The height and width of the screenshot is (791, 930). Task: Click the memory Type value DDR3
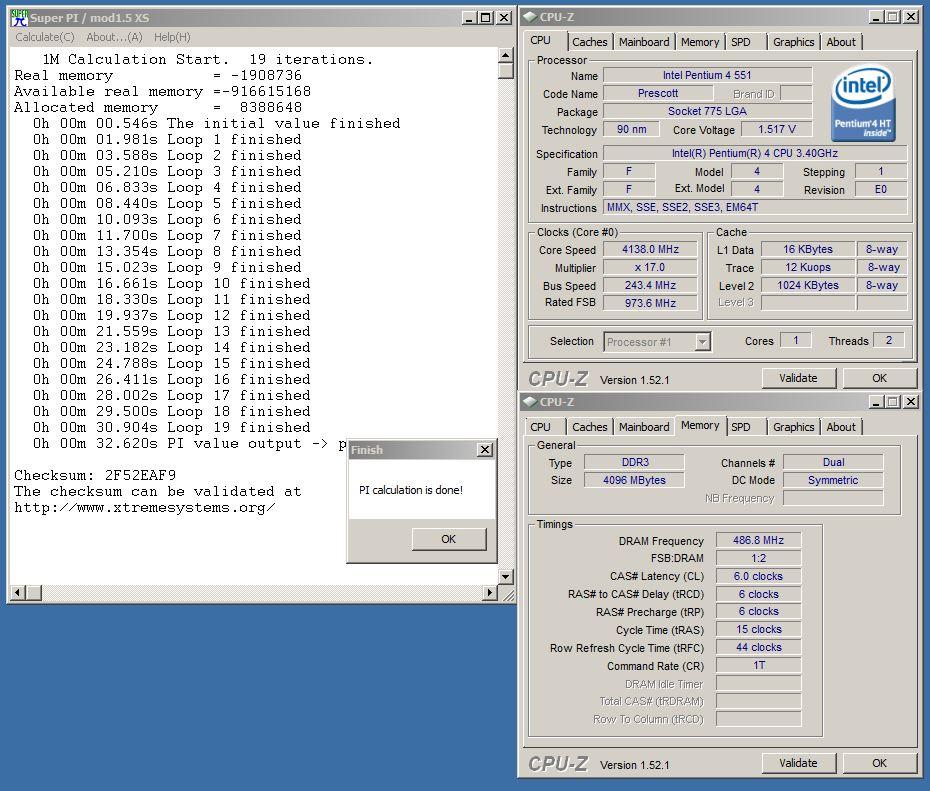tap(635, 462)
